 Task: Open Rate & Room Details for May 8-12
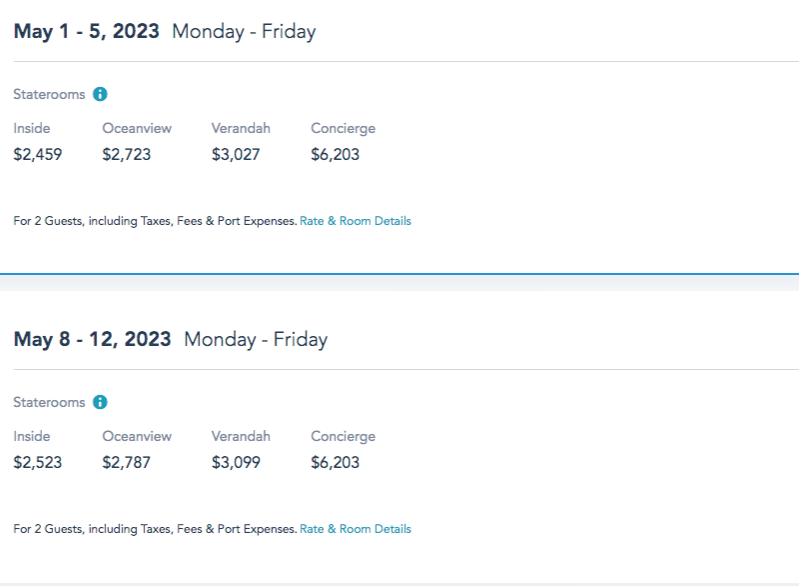click(355, 529)
